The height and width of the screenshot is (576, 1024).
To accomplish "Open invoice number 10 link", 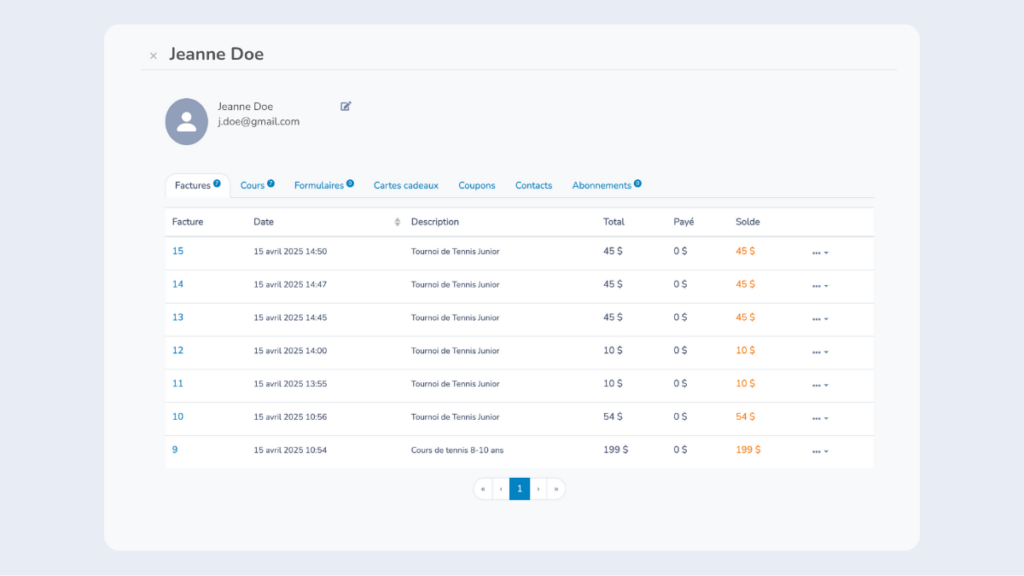I will [178, 416].
